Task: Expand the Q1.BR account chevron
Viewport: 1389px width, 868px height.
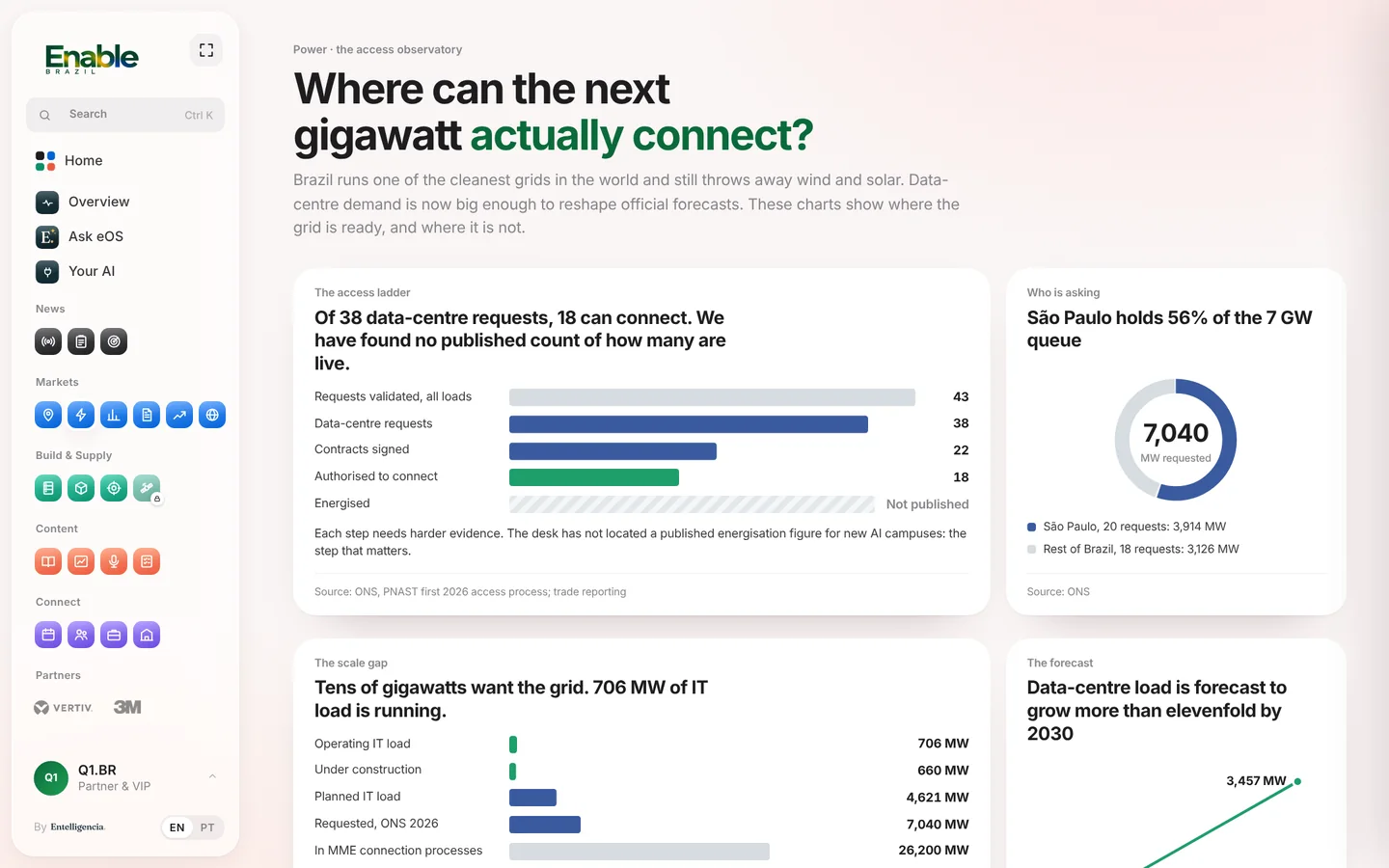Action: coord(212,776)
